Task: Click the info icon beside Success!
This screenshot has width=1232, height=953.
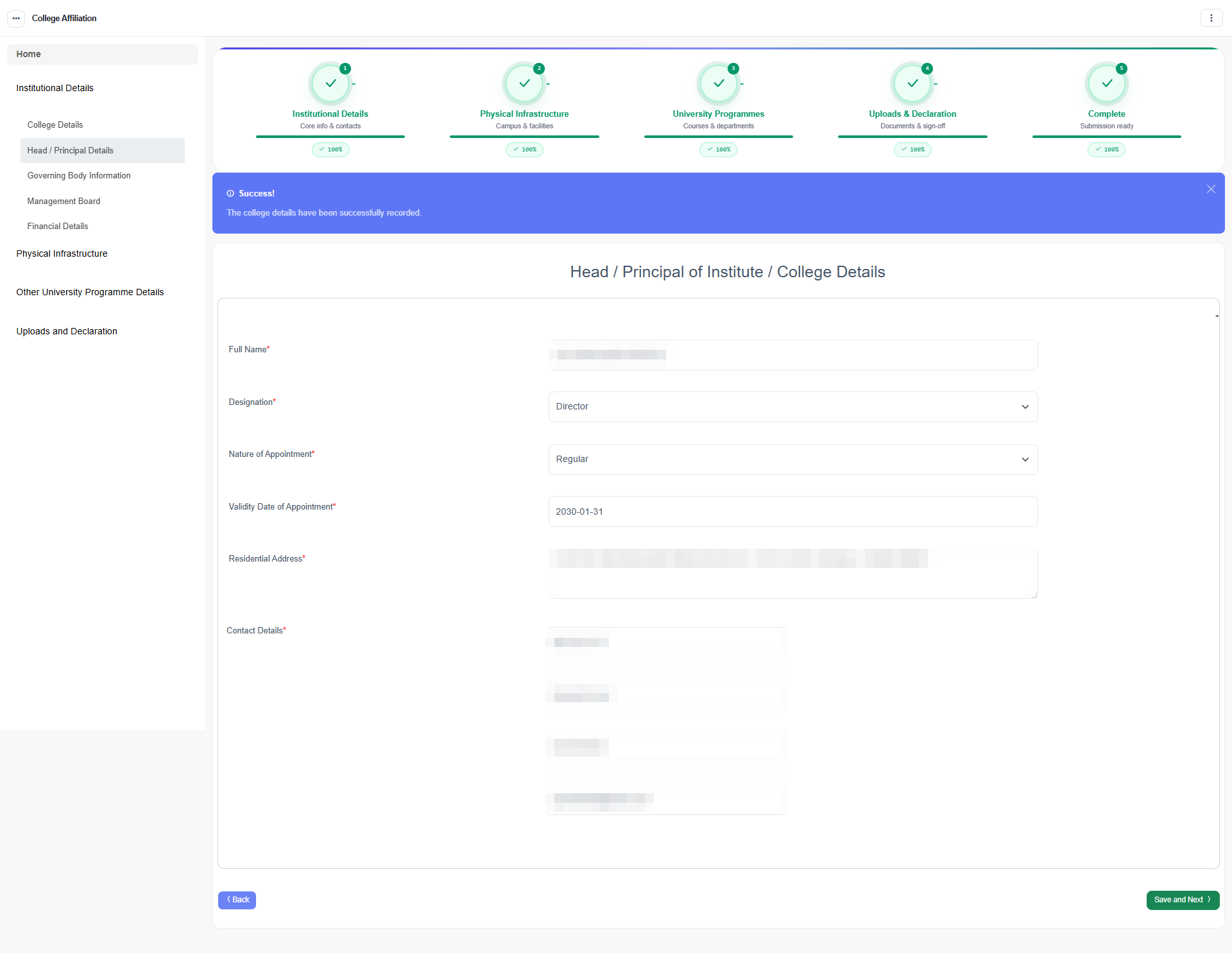Action: [x=230, y=193]
